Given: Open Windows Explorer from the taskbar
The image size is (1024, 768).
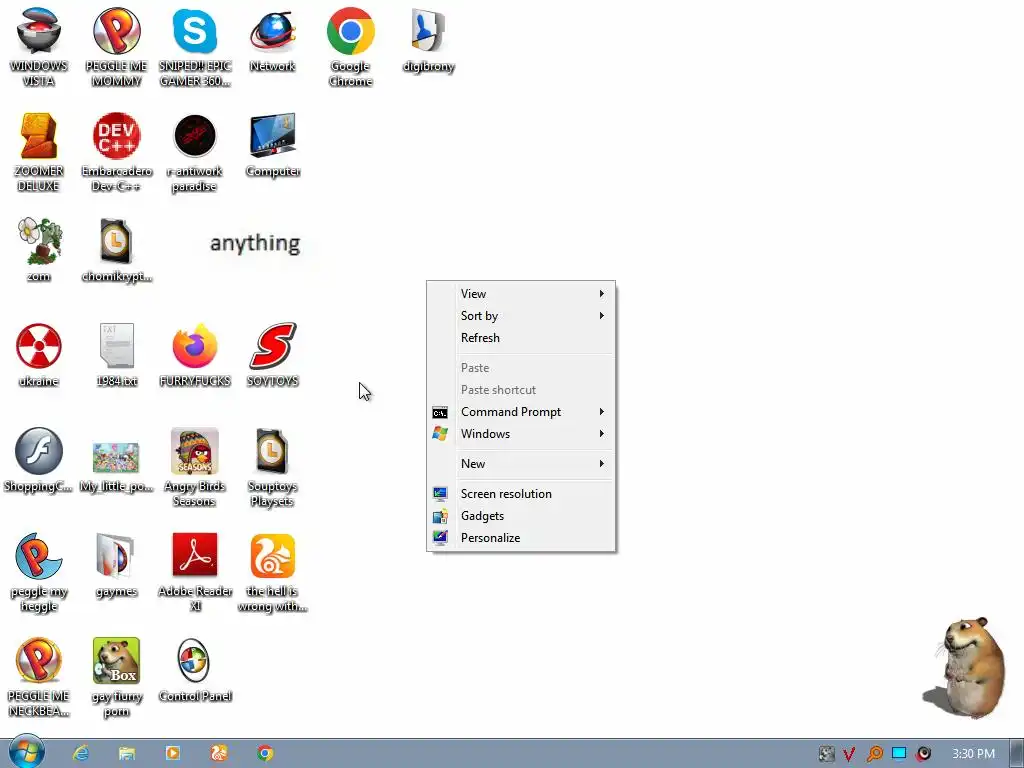Looking at the screenshot, I should [127, 754].
